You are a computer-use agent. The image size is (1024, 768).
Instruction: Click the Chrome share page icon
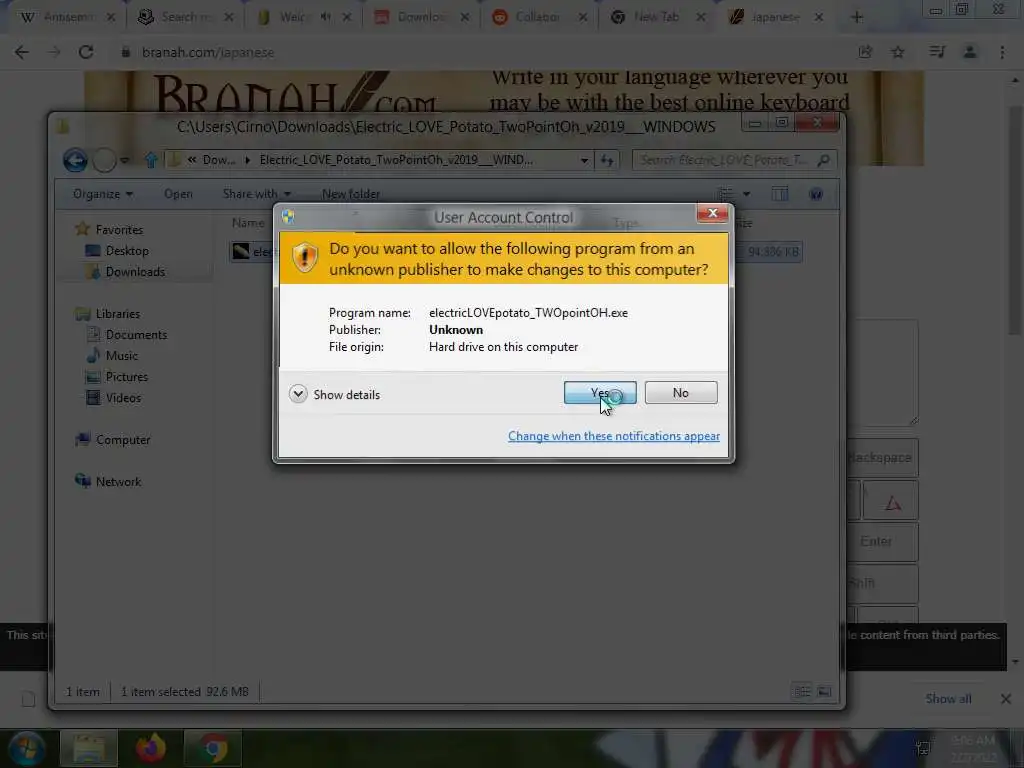point(865,52)
